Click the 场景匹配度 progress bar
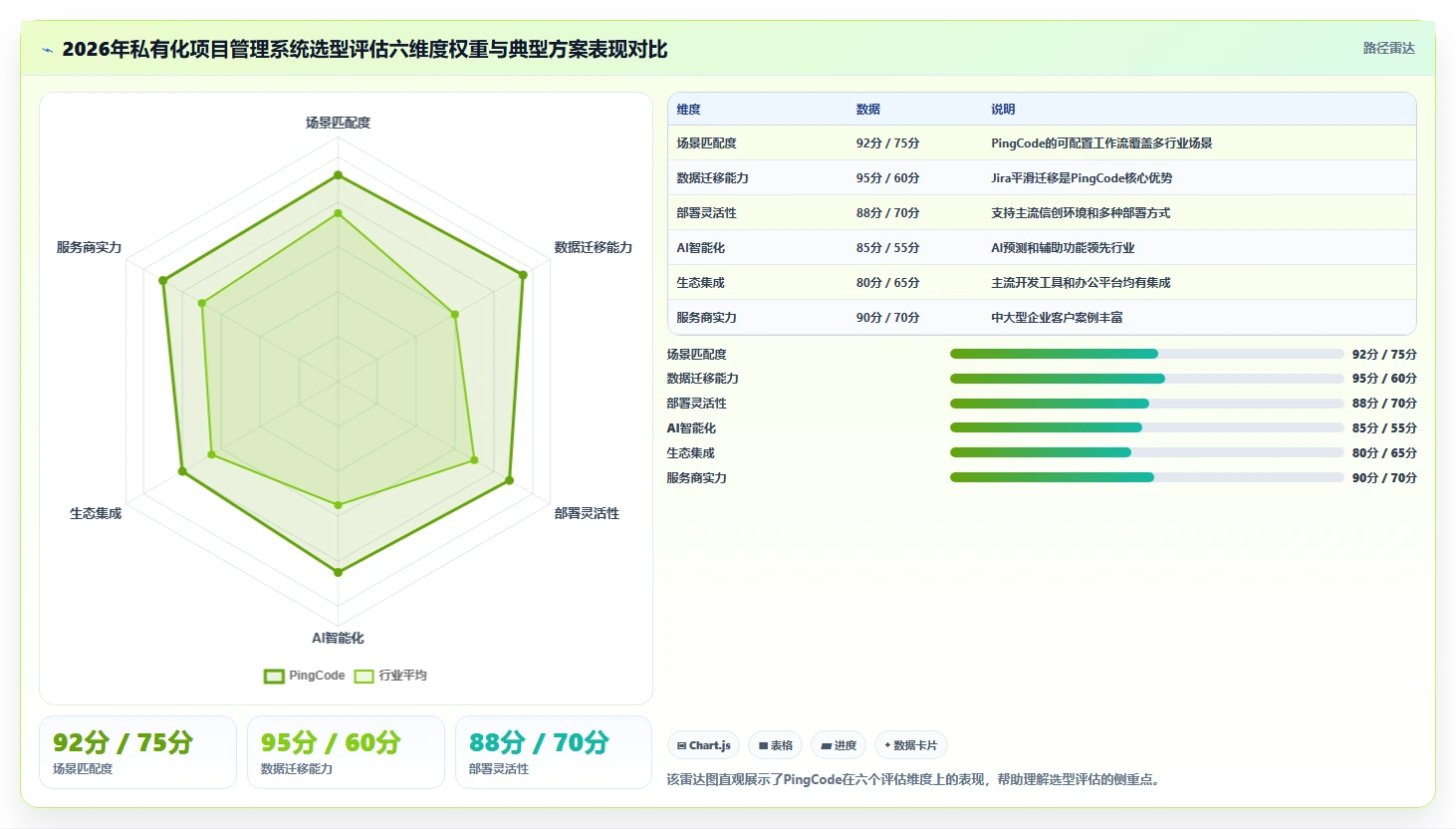Screen dimensions: 1456x829 point(1147,354)
